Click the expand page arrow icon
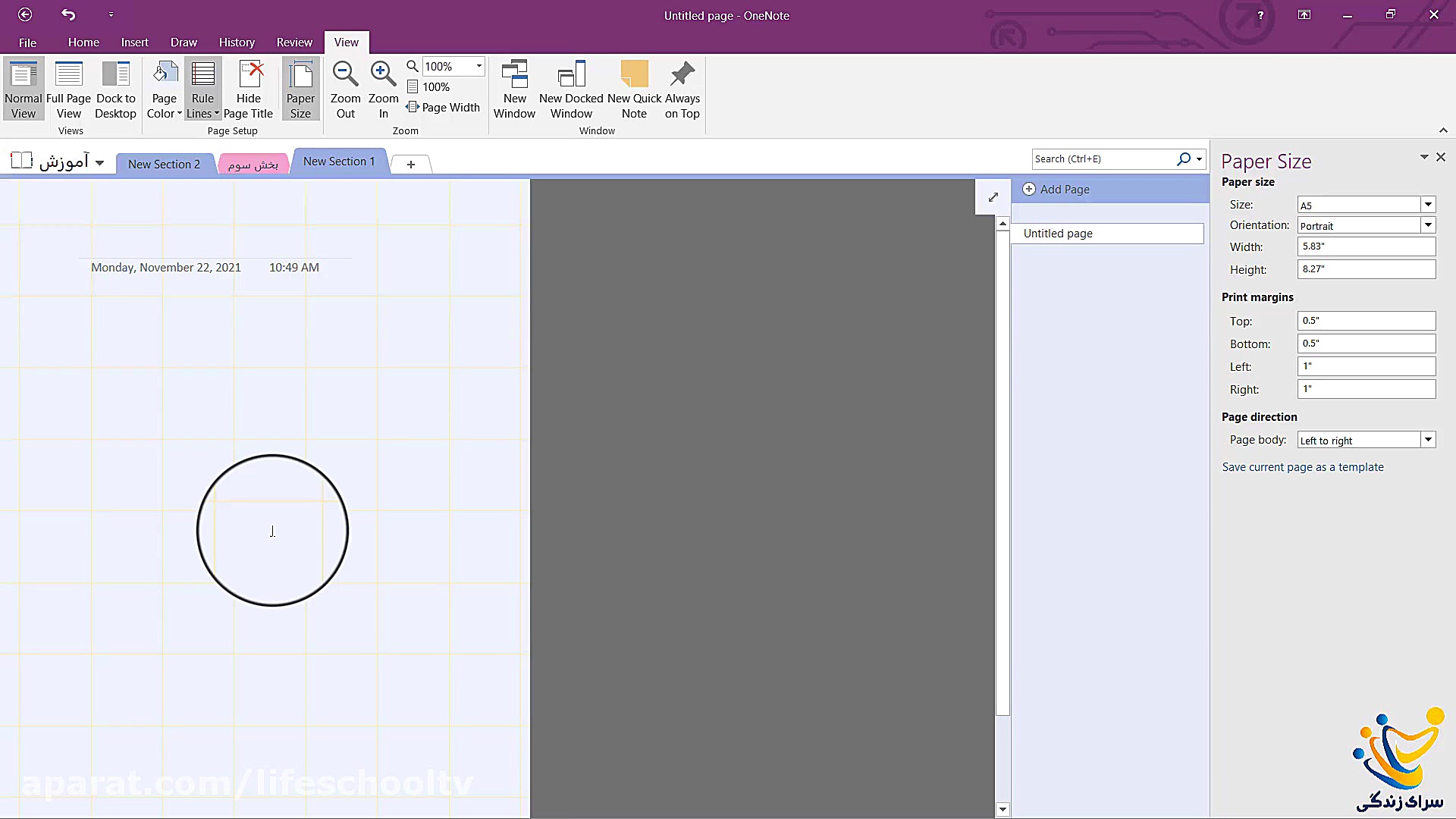The height and width of the screenshot is (819, 1456). [993, 197]
